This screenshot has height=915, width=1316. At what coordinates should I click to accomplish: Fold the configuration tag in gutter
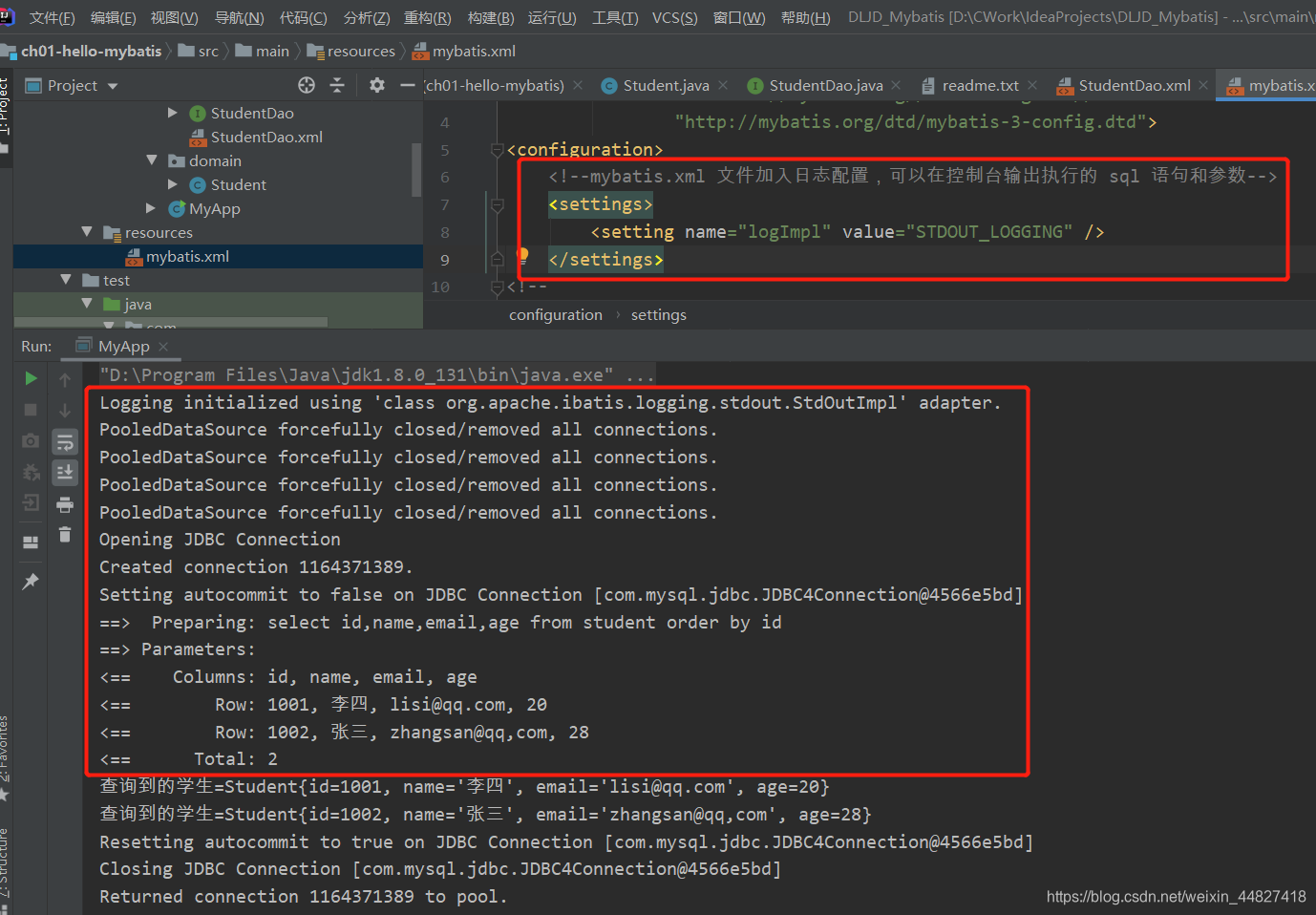[497, 150]
